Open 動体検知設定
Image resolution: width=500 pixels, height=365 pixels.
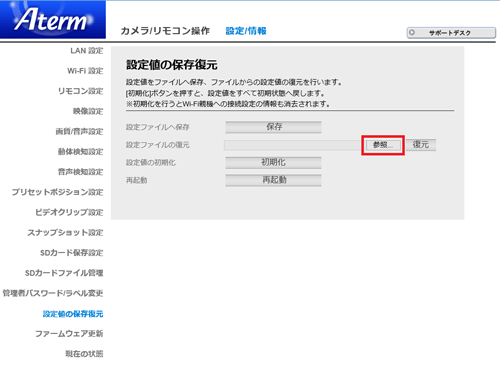80,152
